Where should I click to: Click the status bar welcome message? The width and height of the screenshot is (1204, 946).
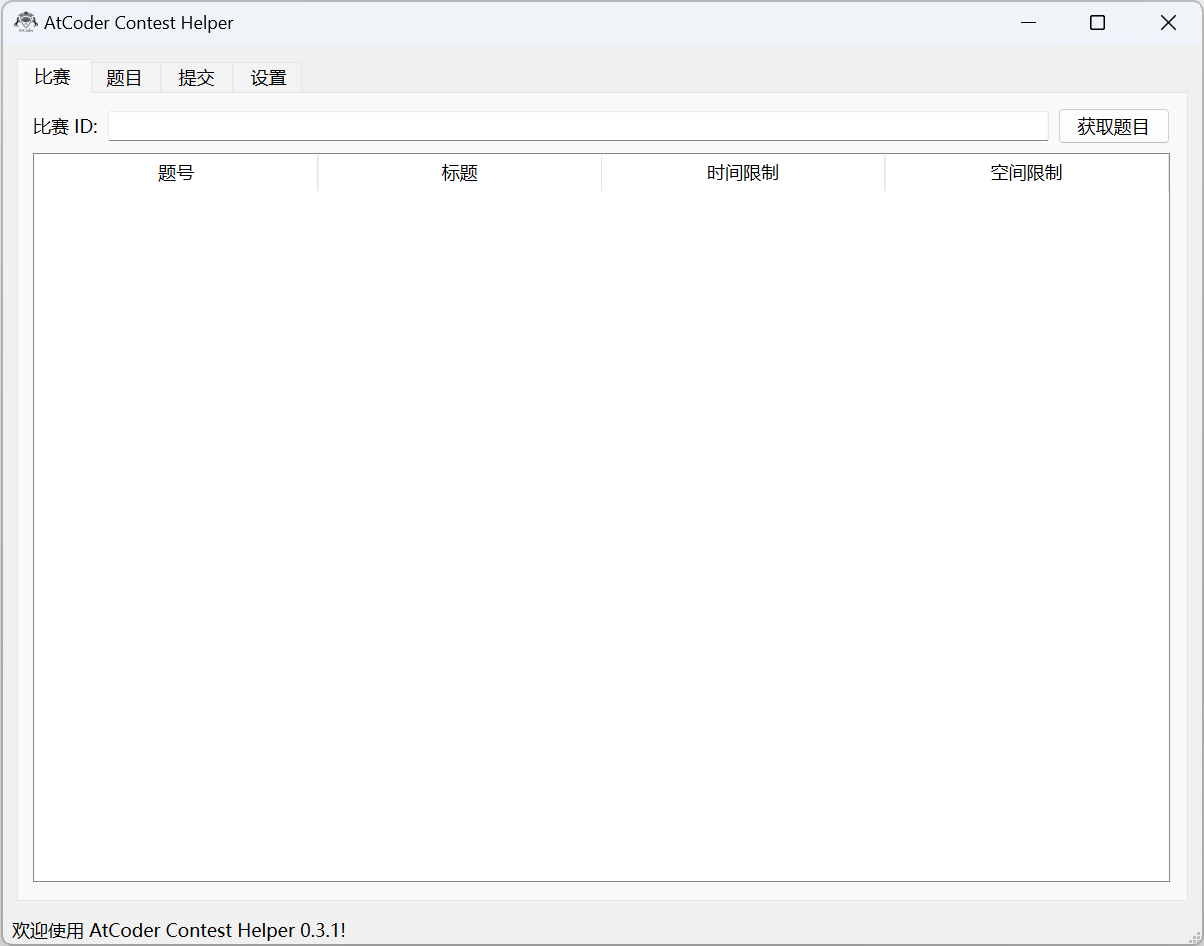coord(179,930)
